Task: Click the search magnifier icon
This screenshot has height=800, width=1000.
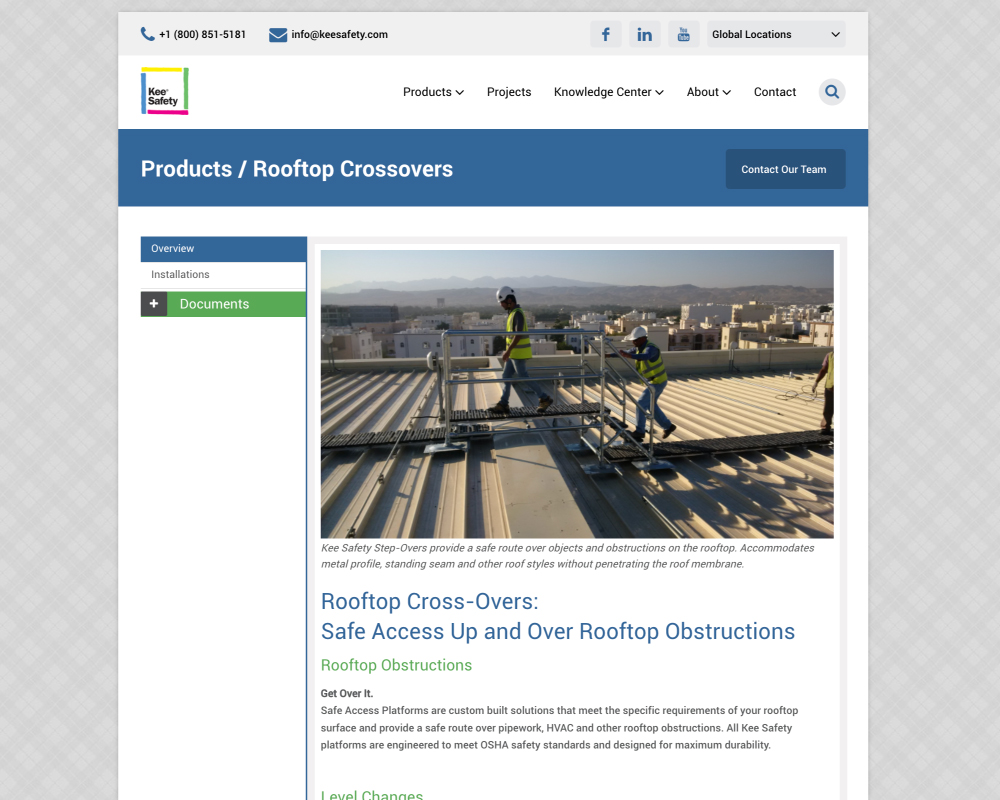Action: (832, 92)
